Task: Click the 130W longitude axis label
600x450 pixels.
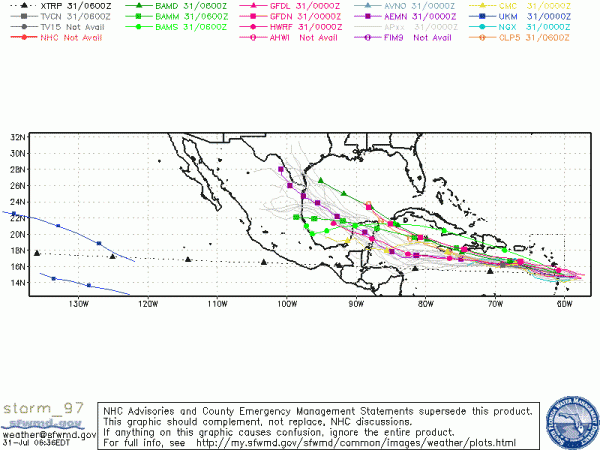Action: pyautogui.click(x=78, y=304)
